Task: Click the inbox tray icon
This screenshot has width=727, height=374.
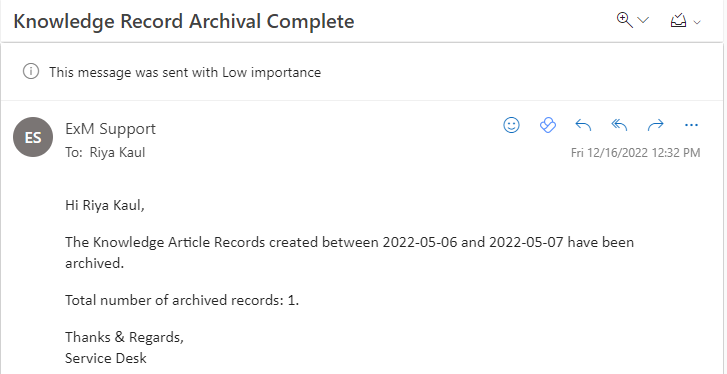Action: [678, 20]
